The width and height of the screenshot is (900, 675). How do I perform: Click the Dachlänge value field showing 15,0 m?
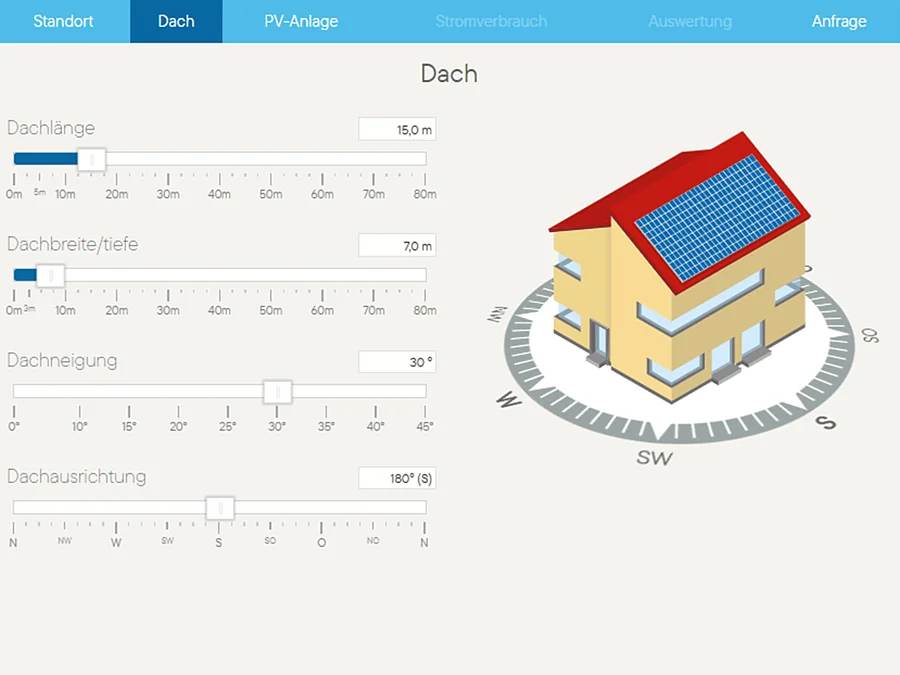397,129
